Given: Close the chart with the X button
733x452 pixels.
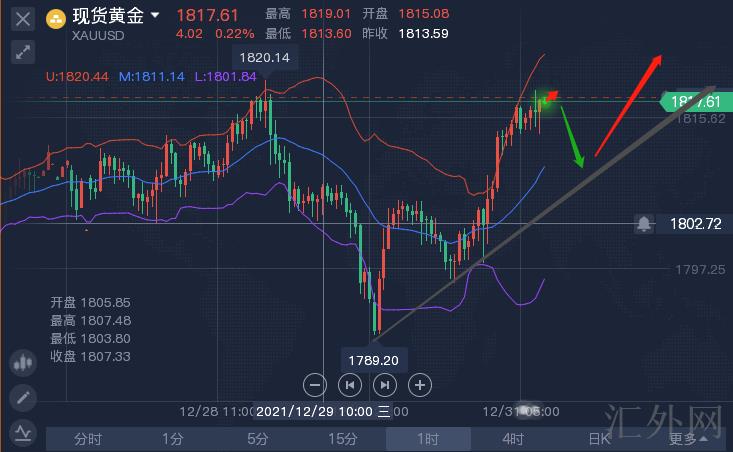Looking at the screenshot, I should point(22,18).
